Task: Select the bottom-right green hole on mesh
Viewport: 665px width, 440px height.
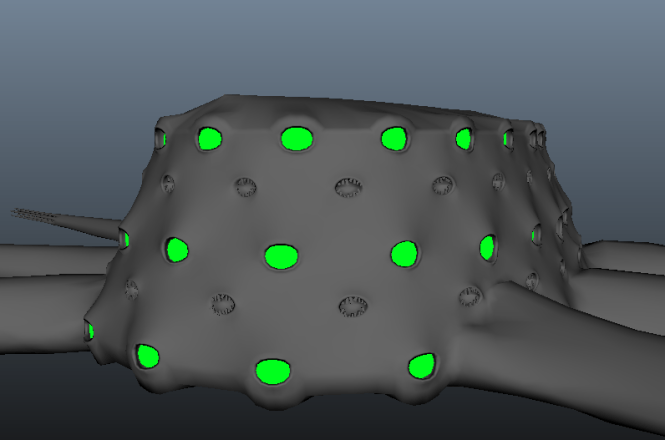Action: coord(421,366)
